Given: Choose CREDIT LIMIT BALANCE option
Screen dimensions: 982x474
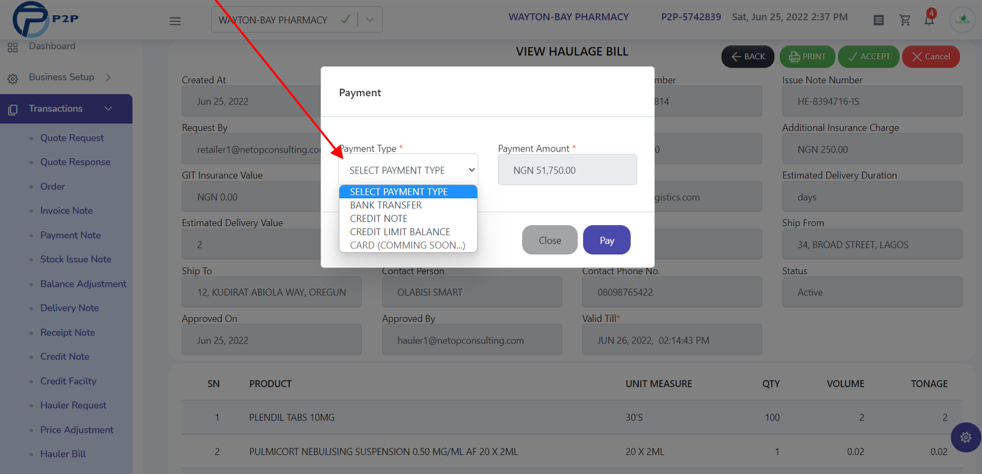Looking at the screenshot, I should click(408, 232).
